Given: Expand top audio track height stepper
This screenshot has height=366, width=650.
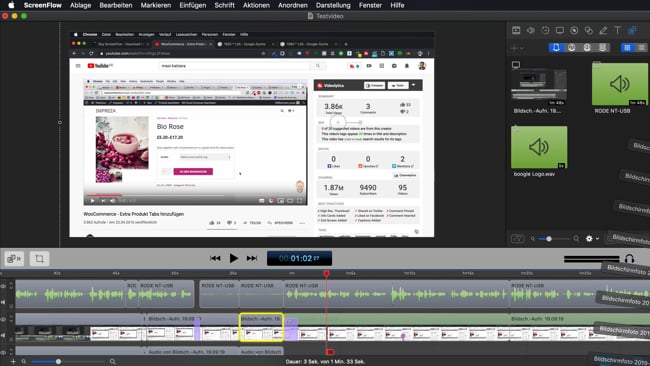Looking at the screenshot, I should [11, 286].
